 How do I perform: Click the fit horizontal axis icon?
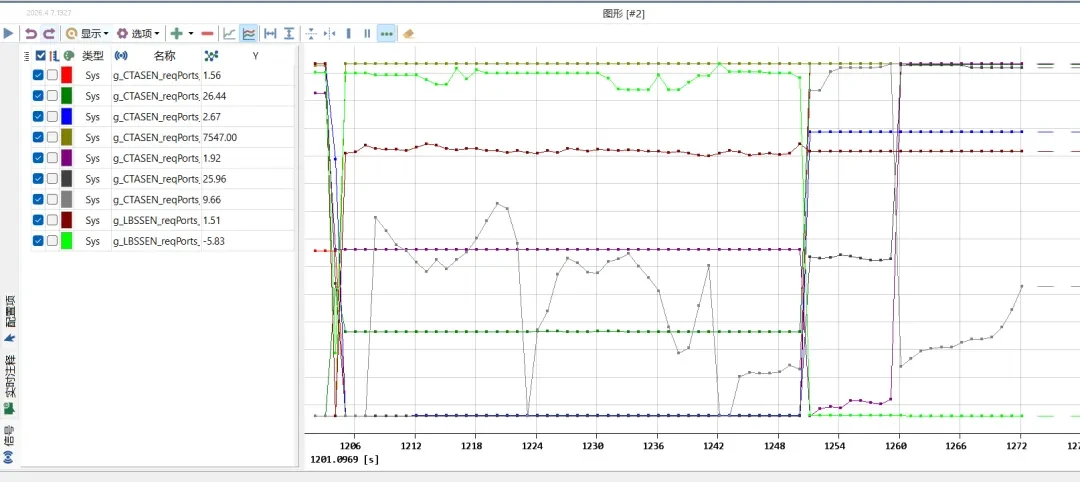click(270, 33)
